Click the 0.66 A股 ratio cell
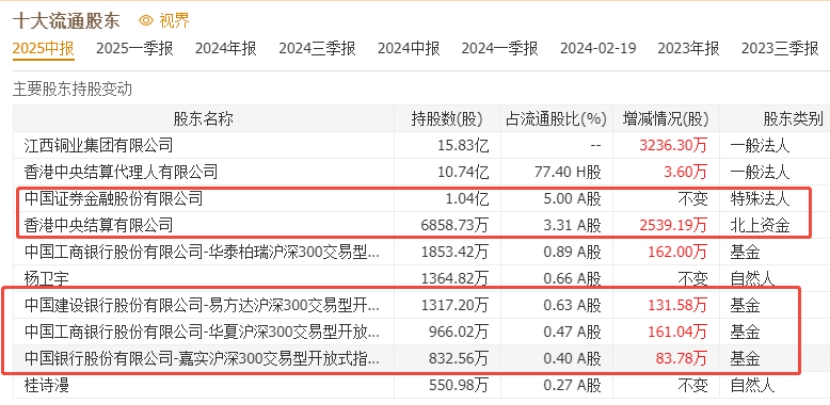 coord(572,278)
